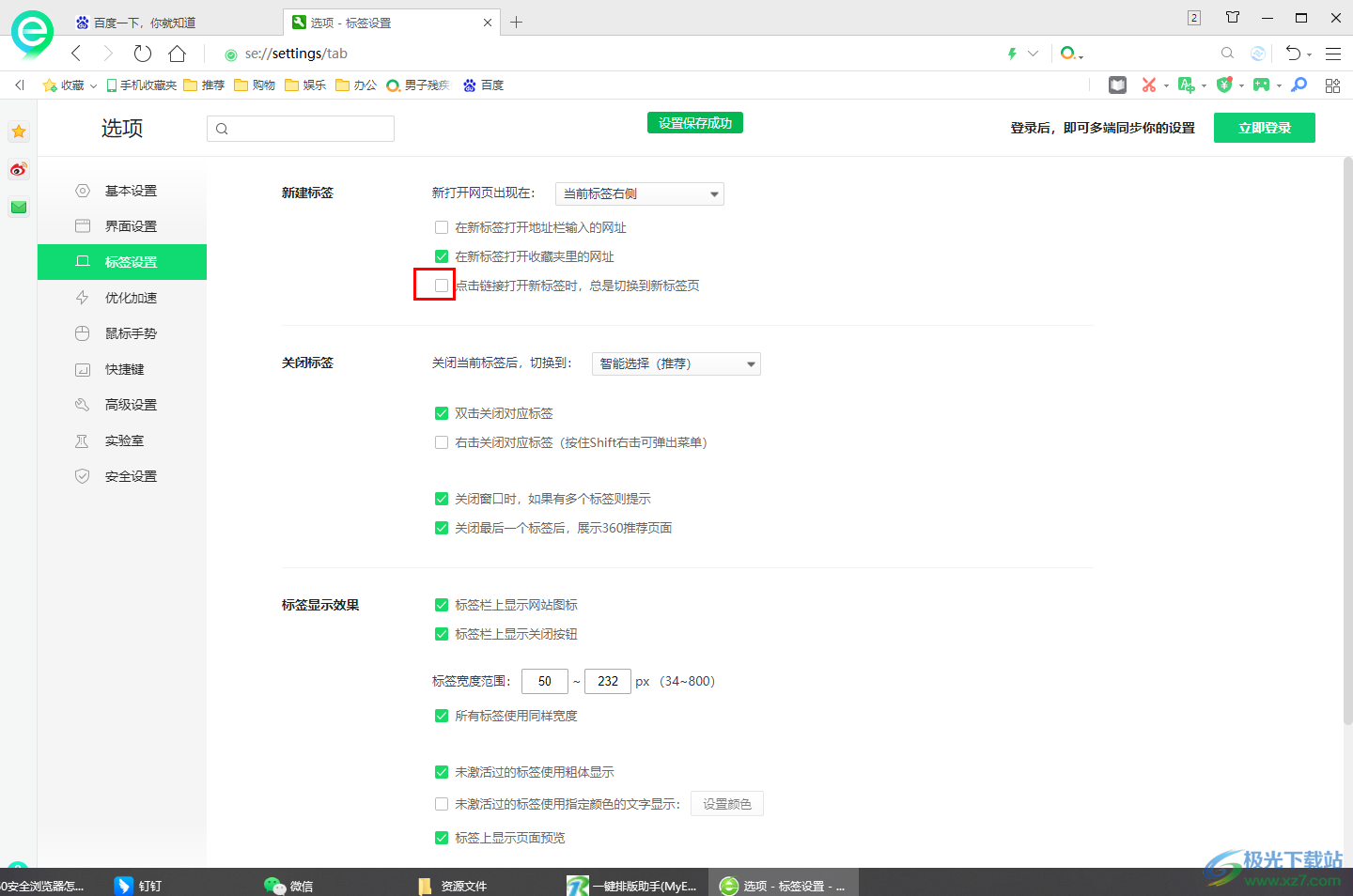Viewport: 1353px width, 896px height.
Task: Expand the address bar dropdown chevron
Action: pyautogui.click(x=1034, y=54)
